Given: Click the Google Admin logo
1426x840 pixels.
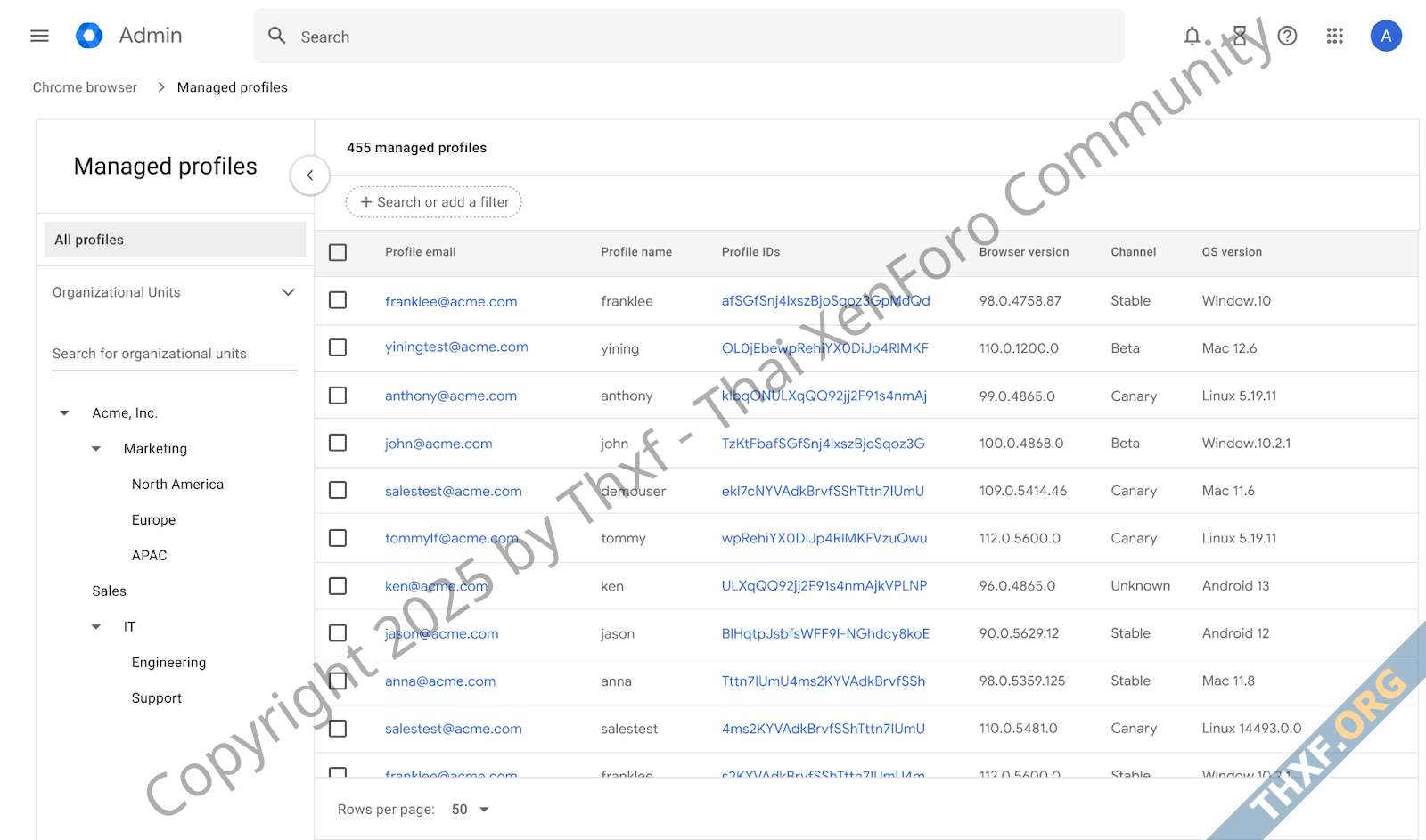Looking at the screenshot, I should (89, 36).
